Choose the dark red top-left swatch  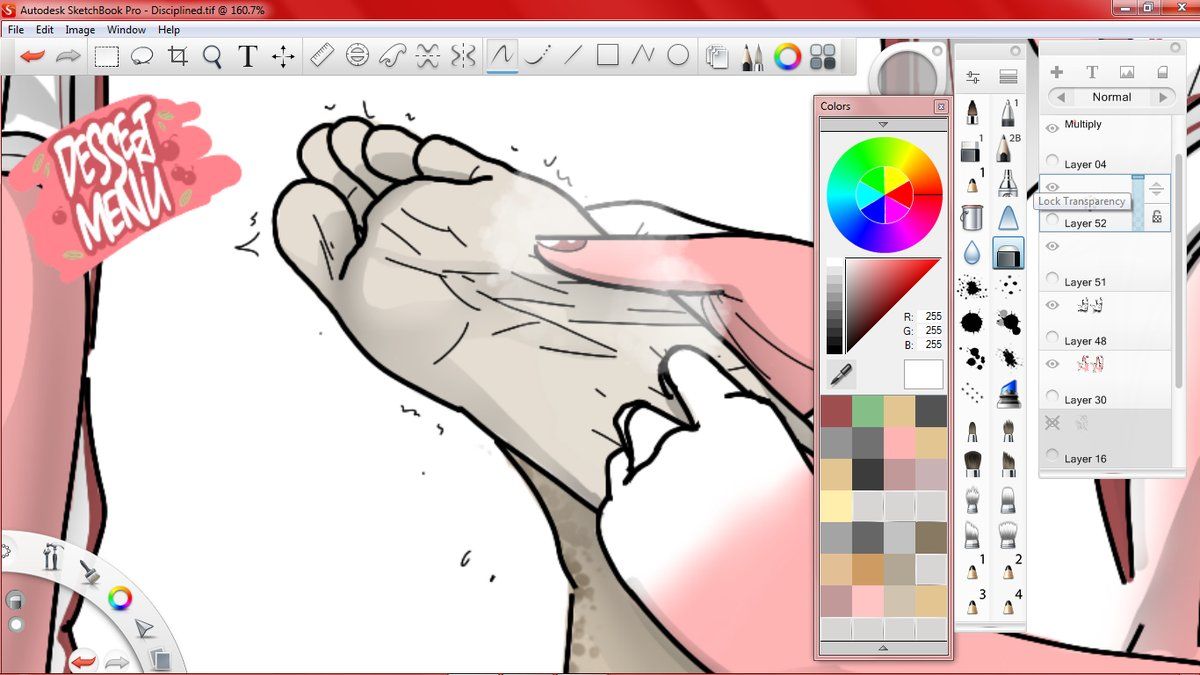pos(836,411)
